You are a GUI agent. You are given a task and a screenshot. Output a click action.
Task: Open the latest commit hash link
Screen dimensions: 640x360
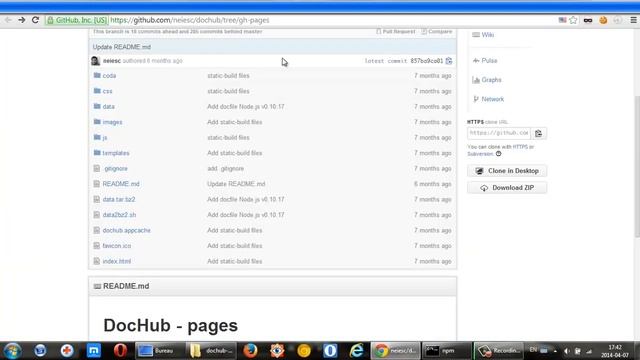click(x=427, y=61)
